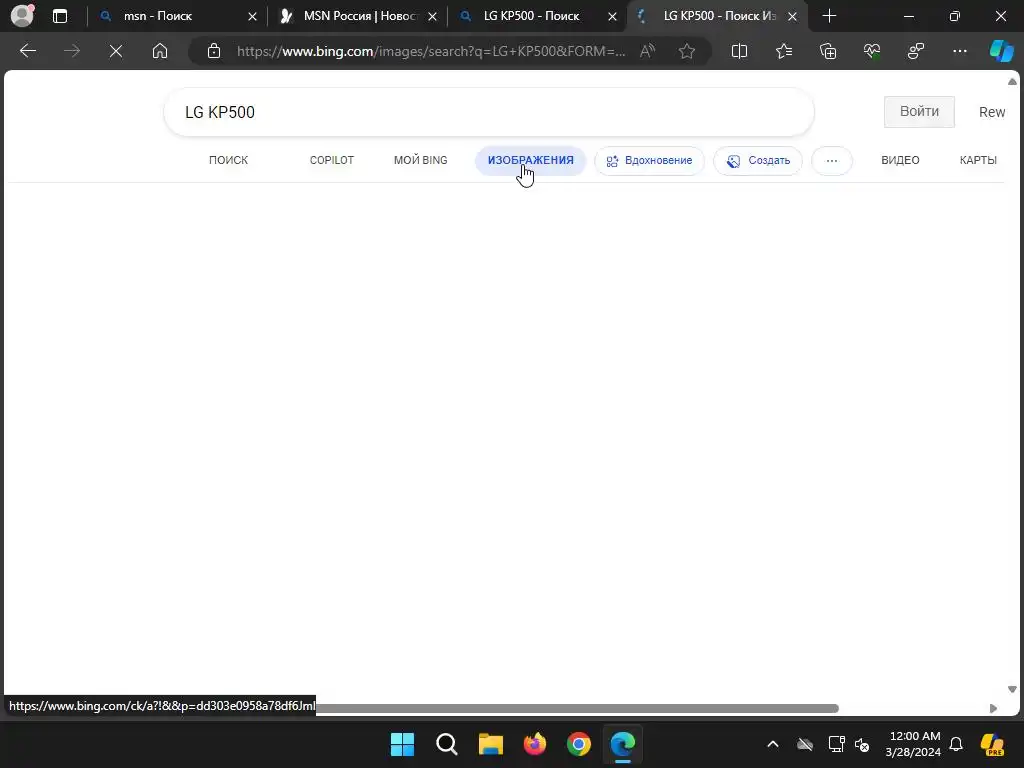Open the Copilot preview taskbar icon
Viewport: 1024px width, 768px height.
click(993, 744)
